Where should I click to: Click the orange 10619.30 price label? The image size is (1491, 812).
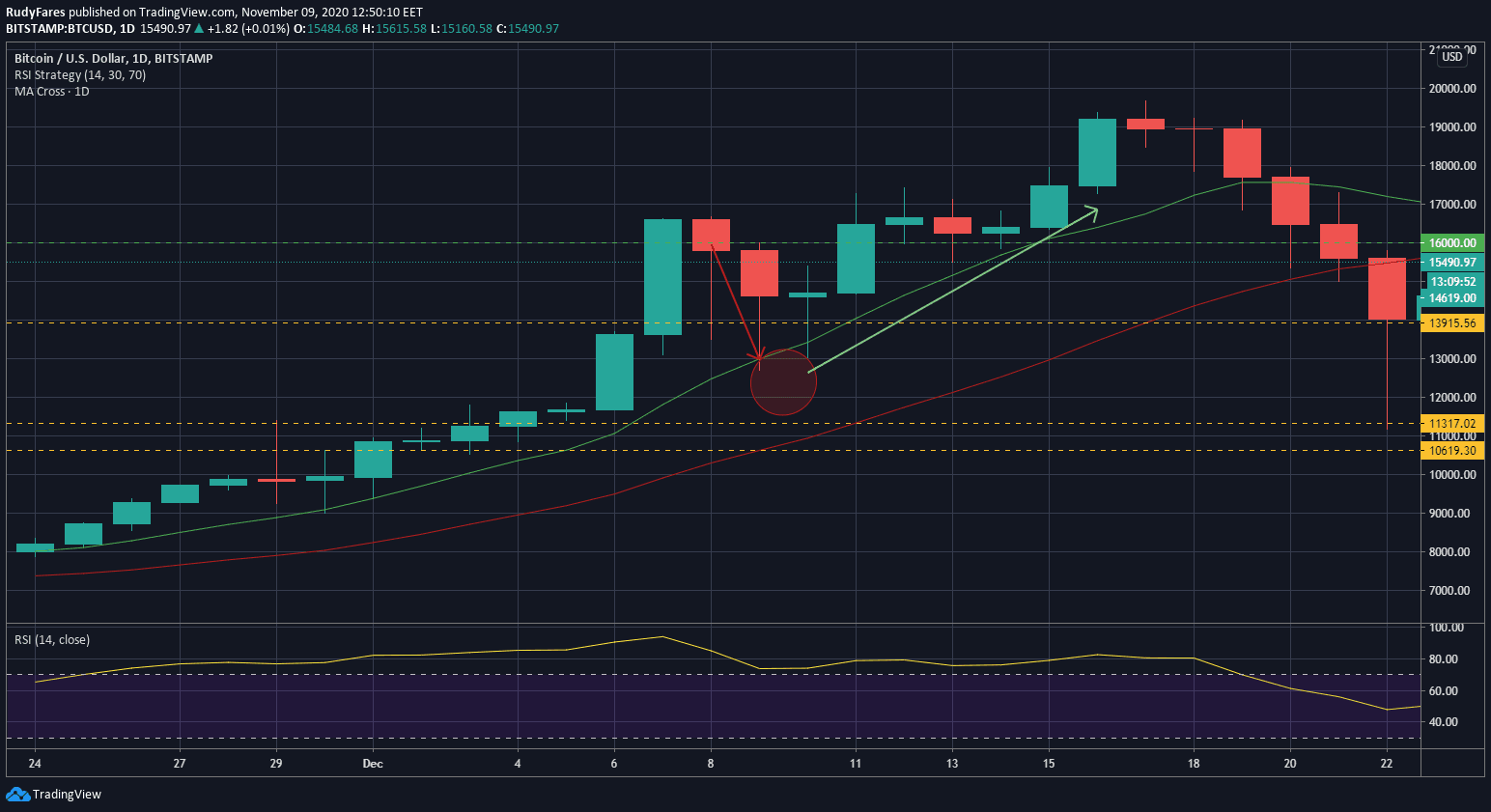1452,451
